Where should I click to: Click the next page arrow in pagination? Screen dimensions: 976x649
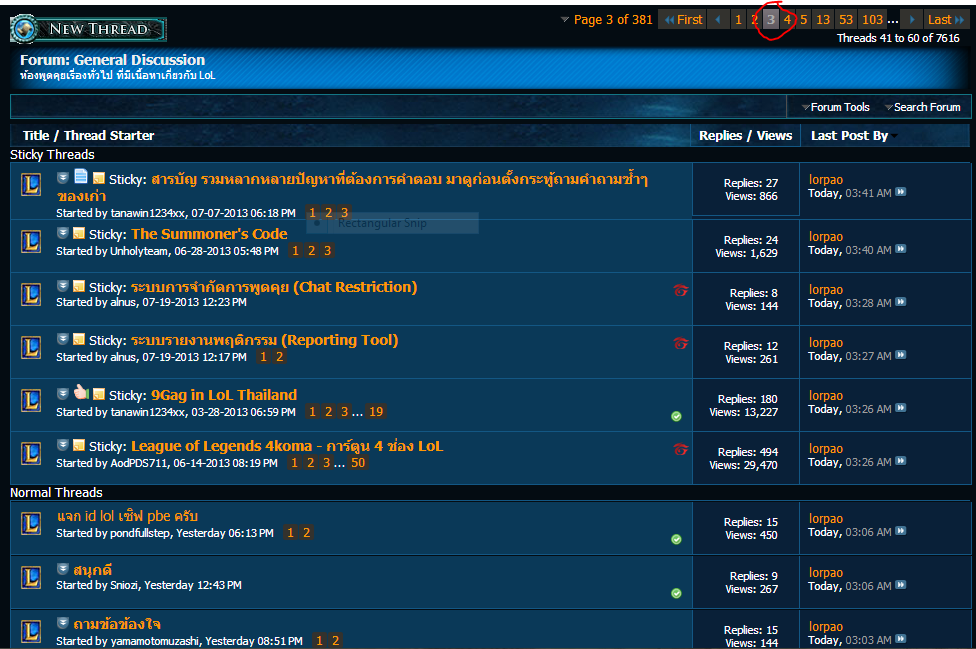[912, 20]
